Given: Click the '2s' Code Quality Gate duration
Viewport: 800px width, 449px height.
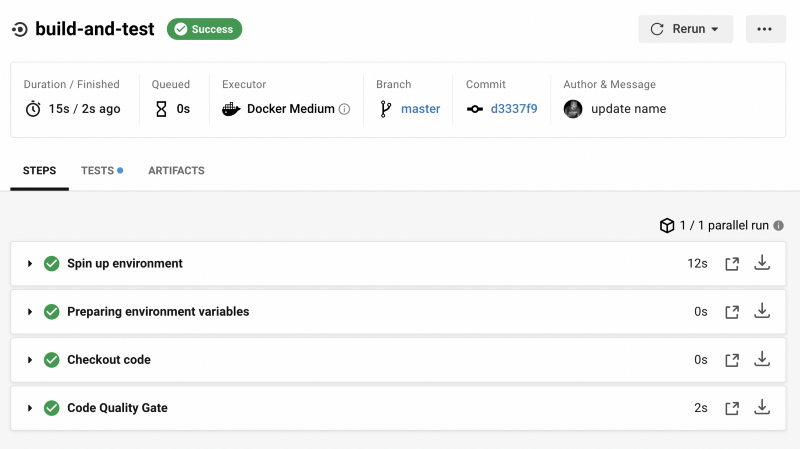Looking at the screenshot, I should coord(701,408).
